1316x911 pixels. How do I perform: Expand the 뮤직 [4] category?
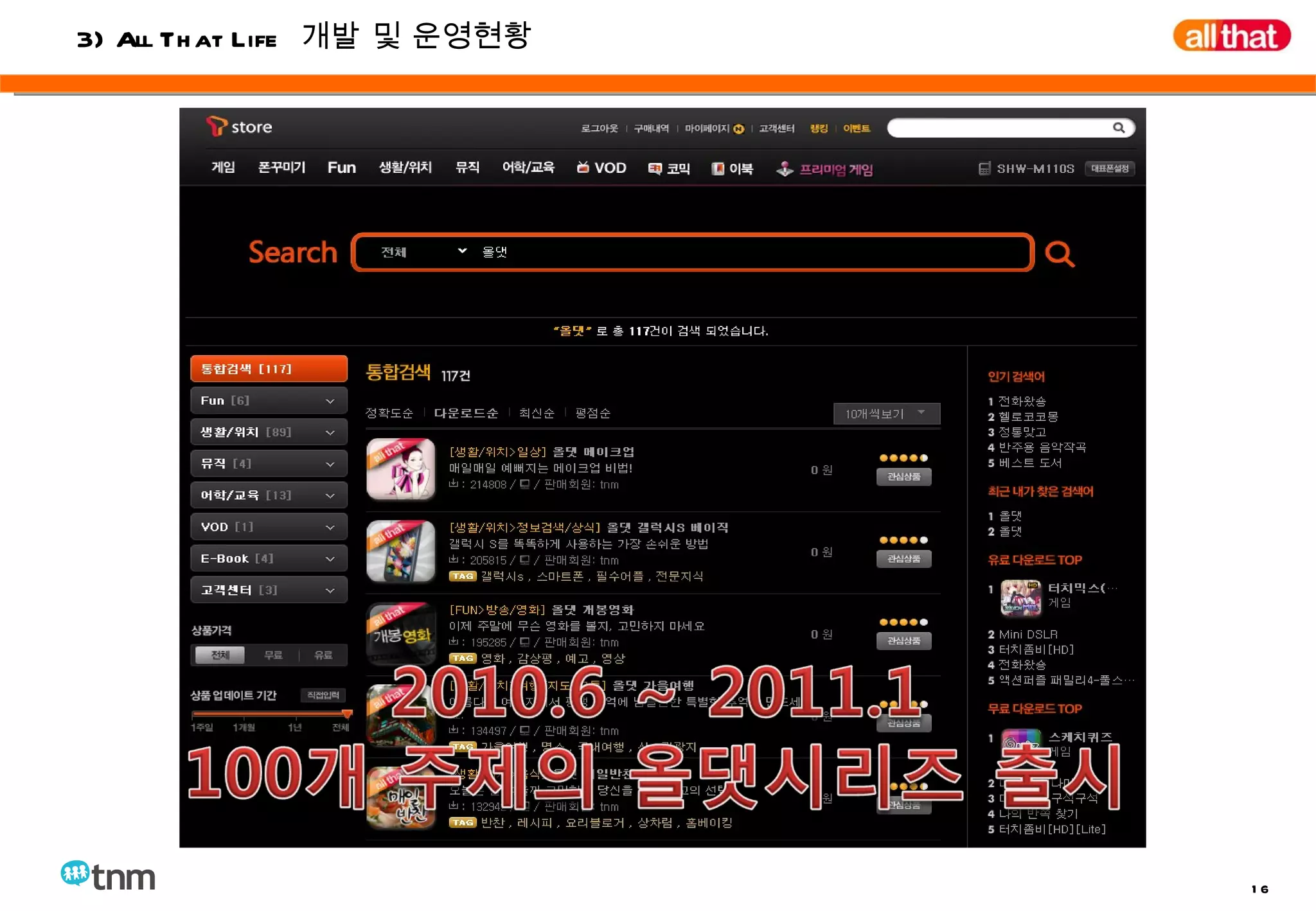pyautogui.click(x=269, y=463)
